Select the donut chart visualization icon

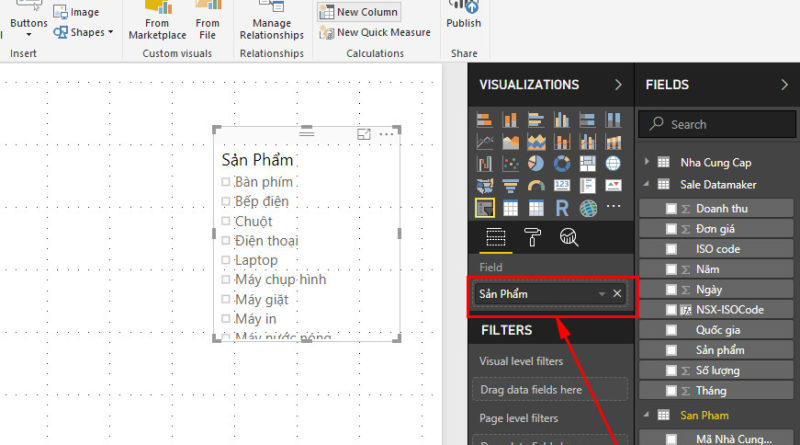562,163
